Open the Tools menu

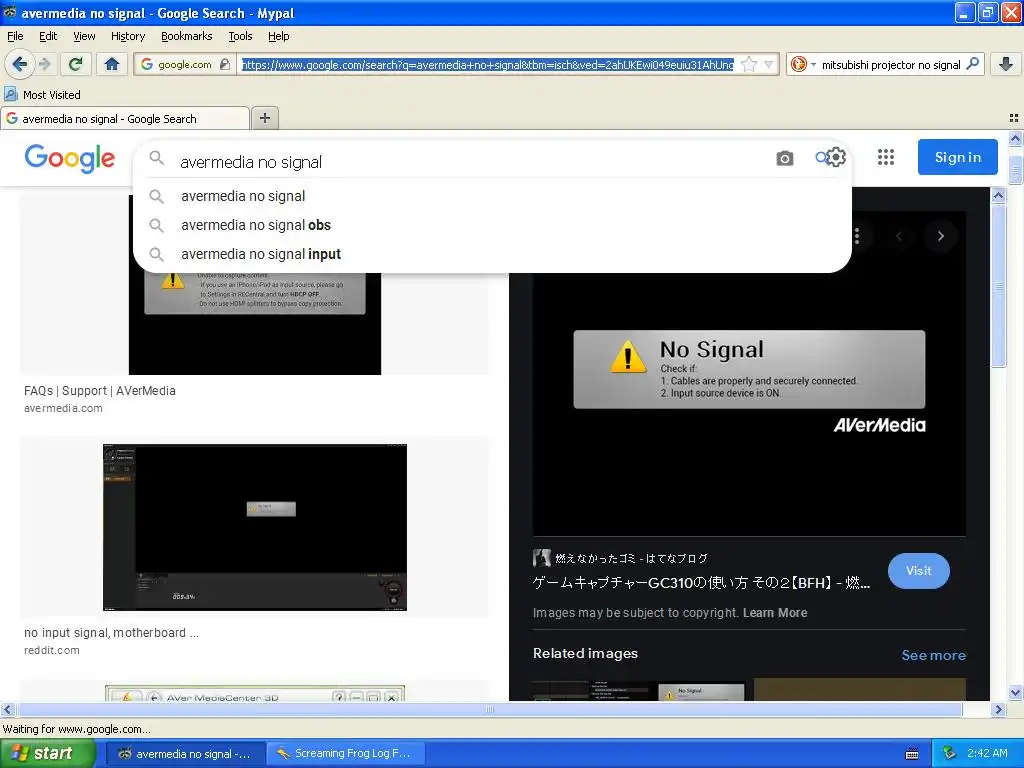pos(240,36)
